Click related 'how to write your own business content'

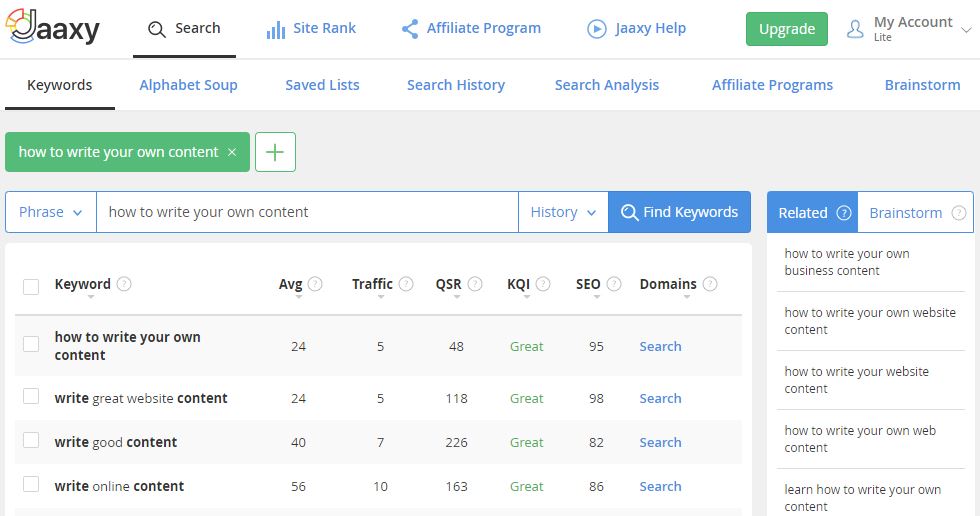(x=847, y=262)
